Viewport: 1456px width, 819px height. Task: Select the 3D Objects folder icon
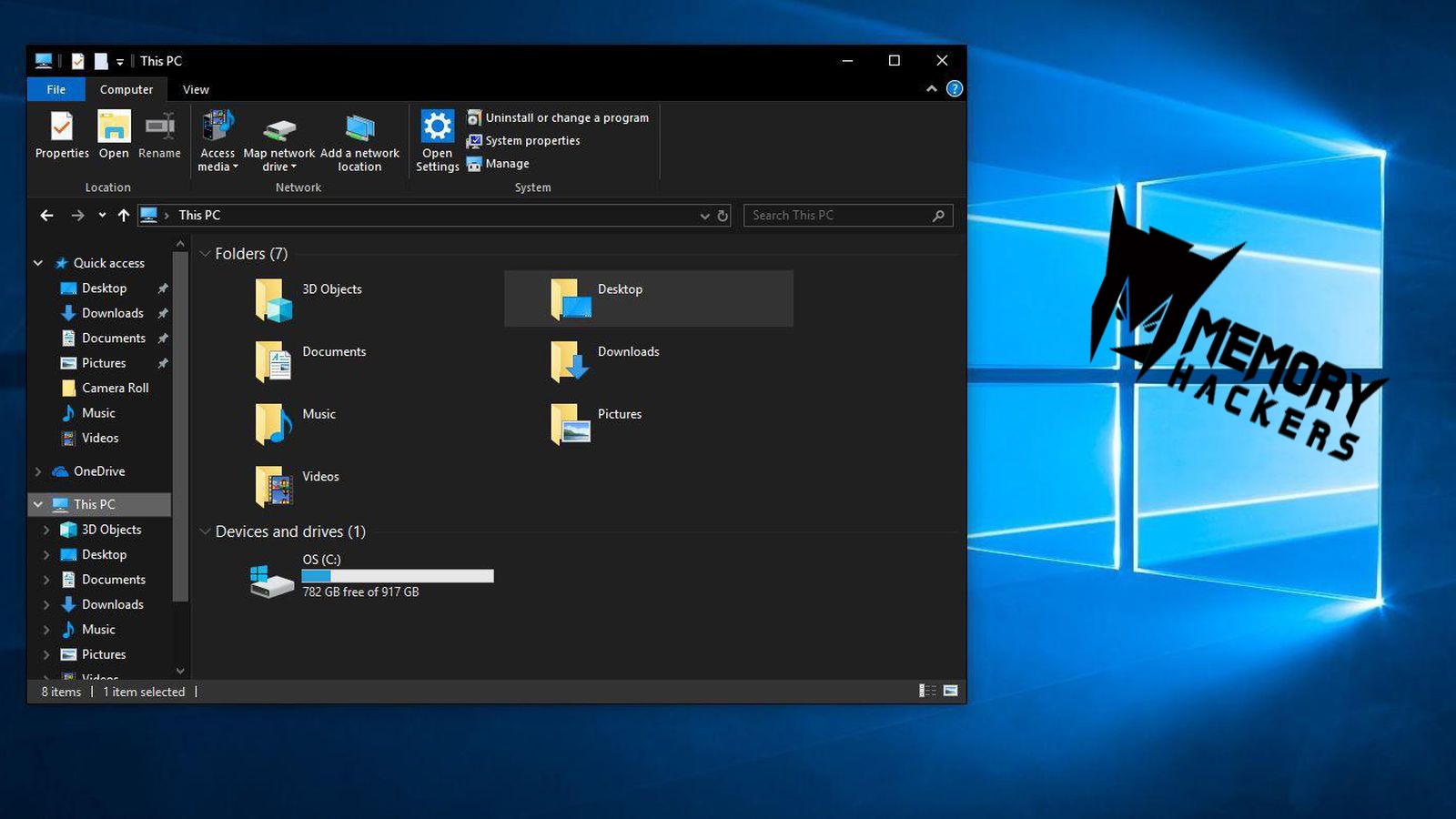coord(273,299)
